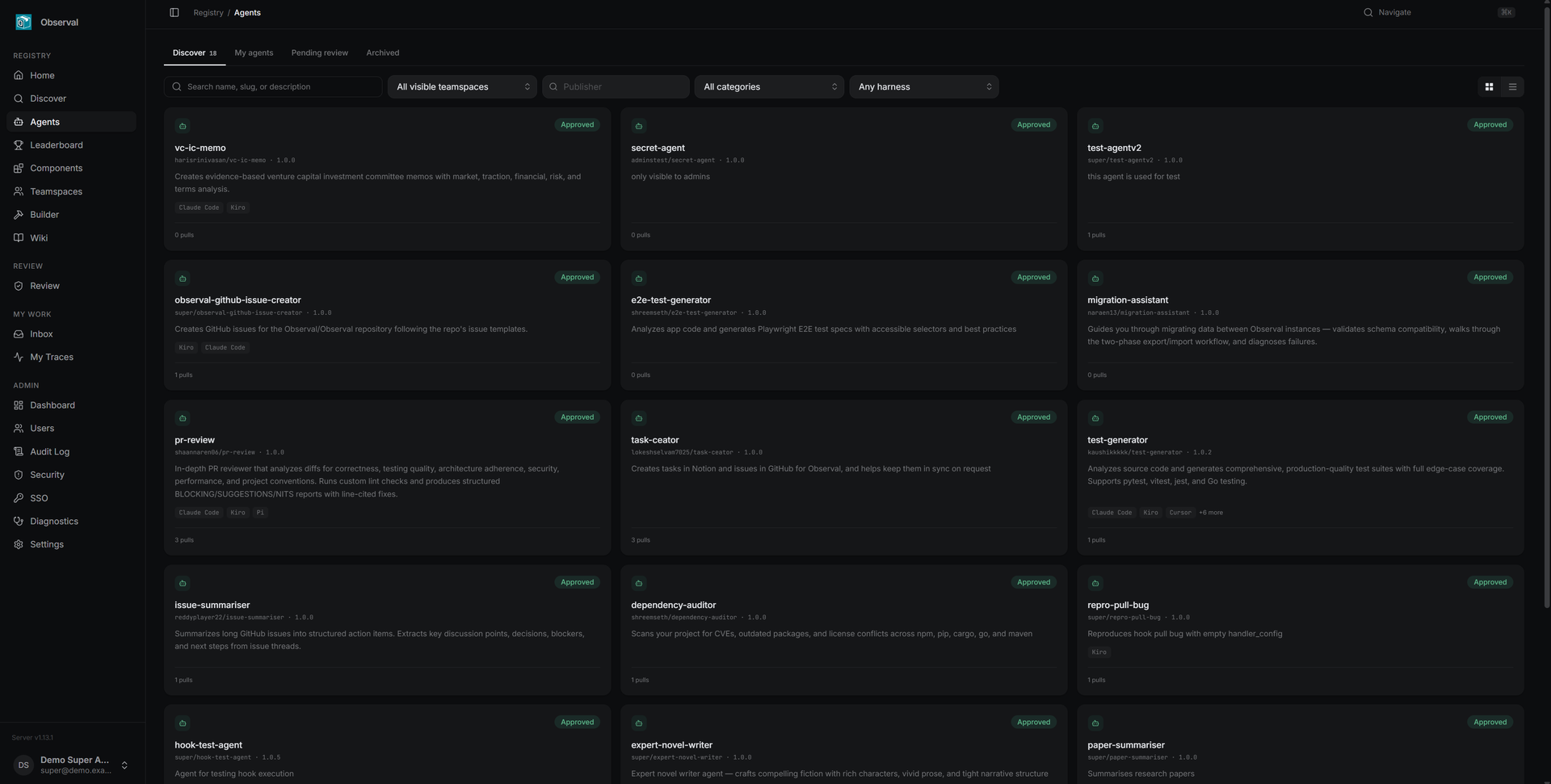Expand the Demo Super Admin account menu

[x=73, y=765]
